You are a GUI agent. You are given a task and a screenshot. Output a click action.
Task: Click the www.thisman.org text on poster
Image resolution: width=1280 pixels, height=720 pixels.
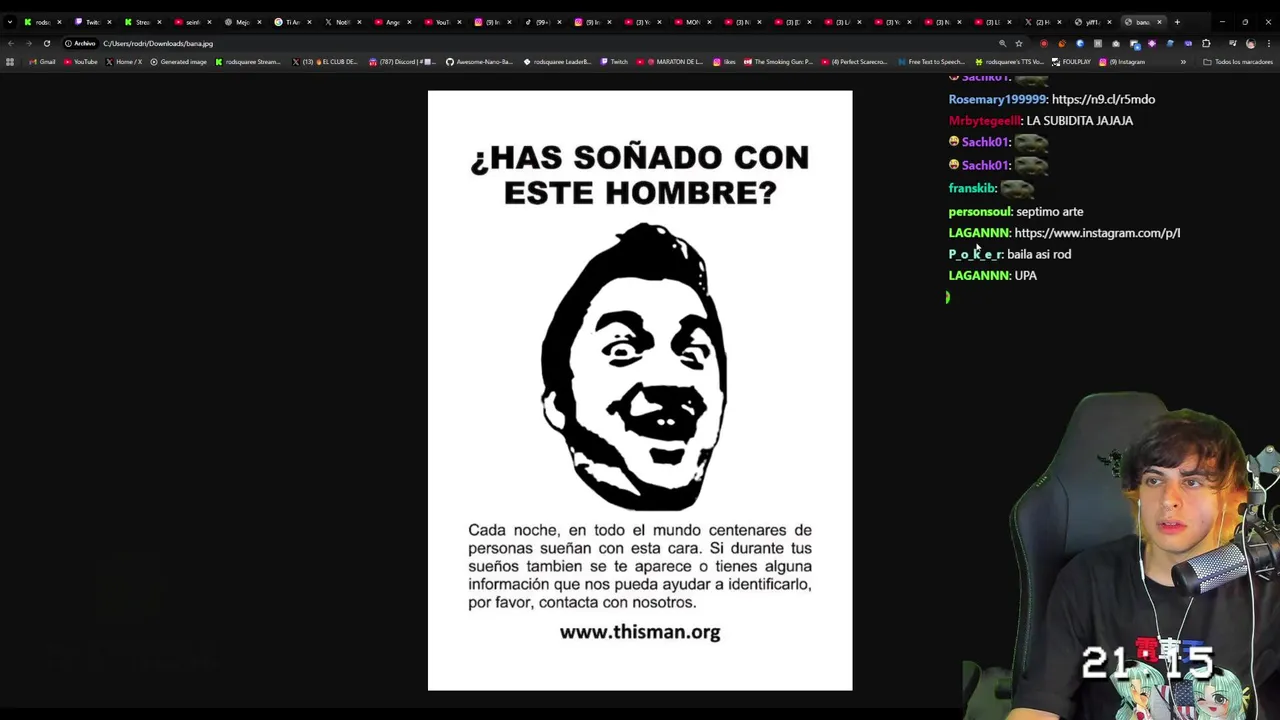640,632
